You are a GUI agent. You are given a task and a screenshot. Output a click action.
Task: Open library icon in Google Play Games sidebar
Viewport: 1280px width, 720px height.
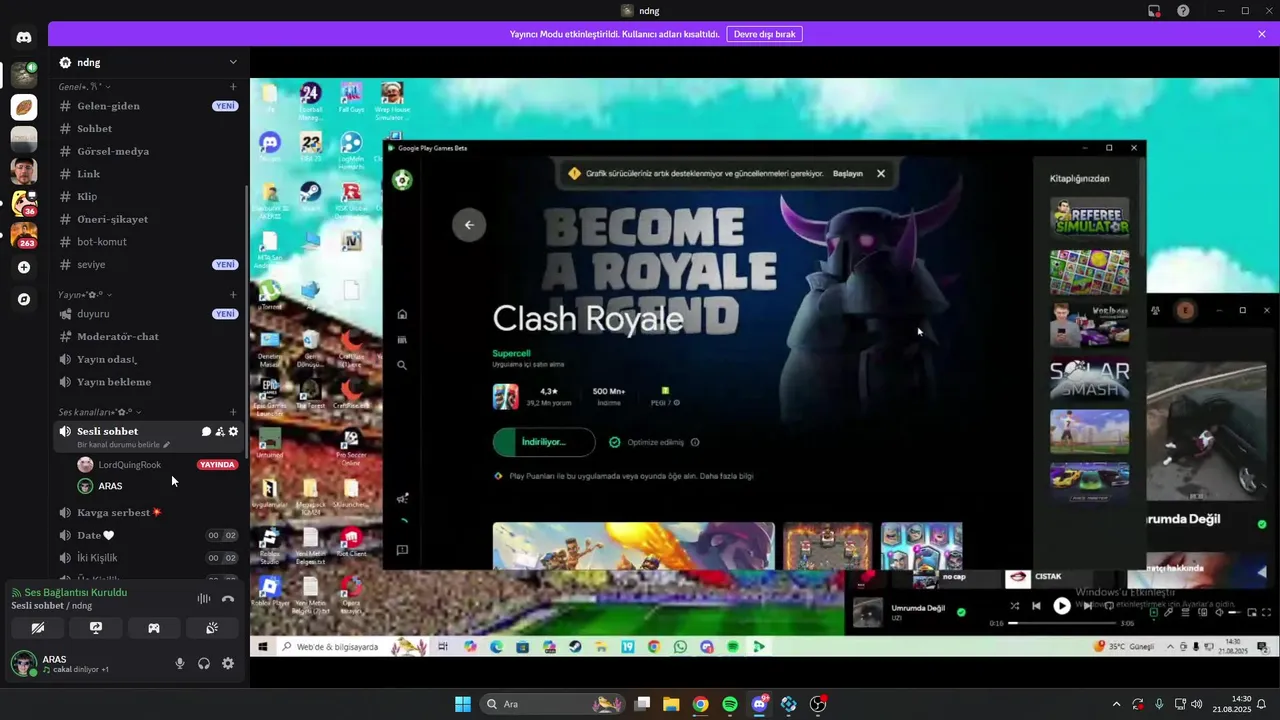(x=402, y=340)
